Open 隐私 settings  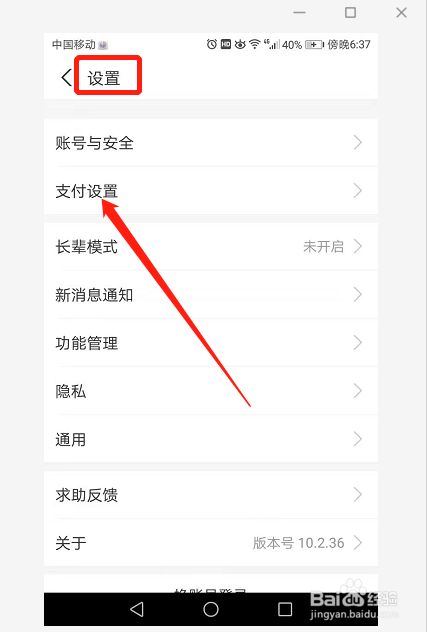[x=211, y=391]
